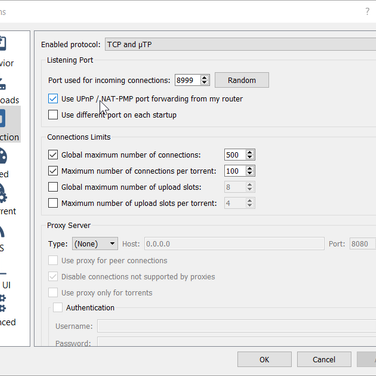376x376 pixels.
Task: Open the RSS settings icon
Action: click(2, 231)
